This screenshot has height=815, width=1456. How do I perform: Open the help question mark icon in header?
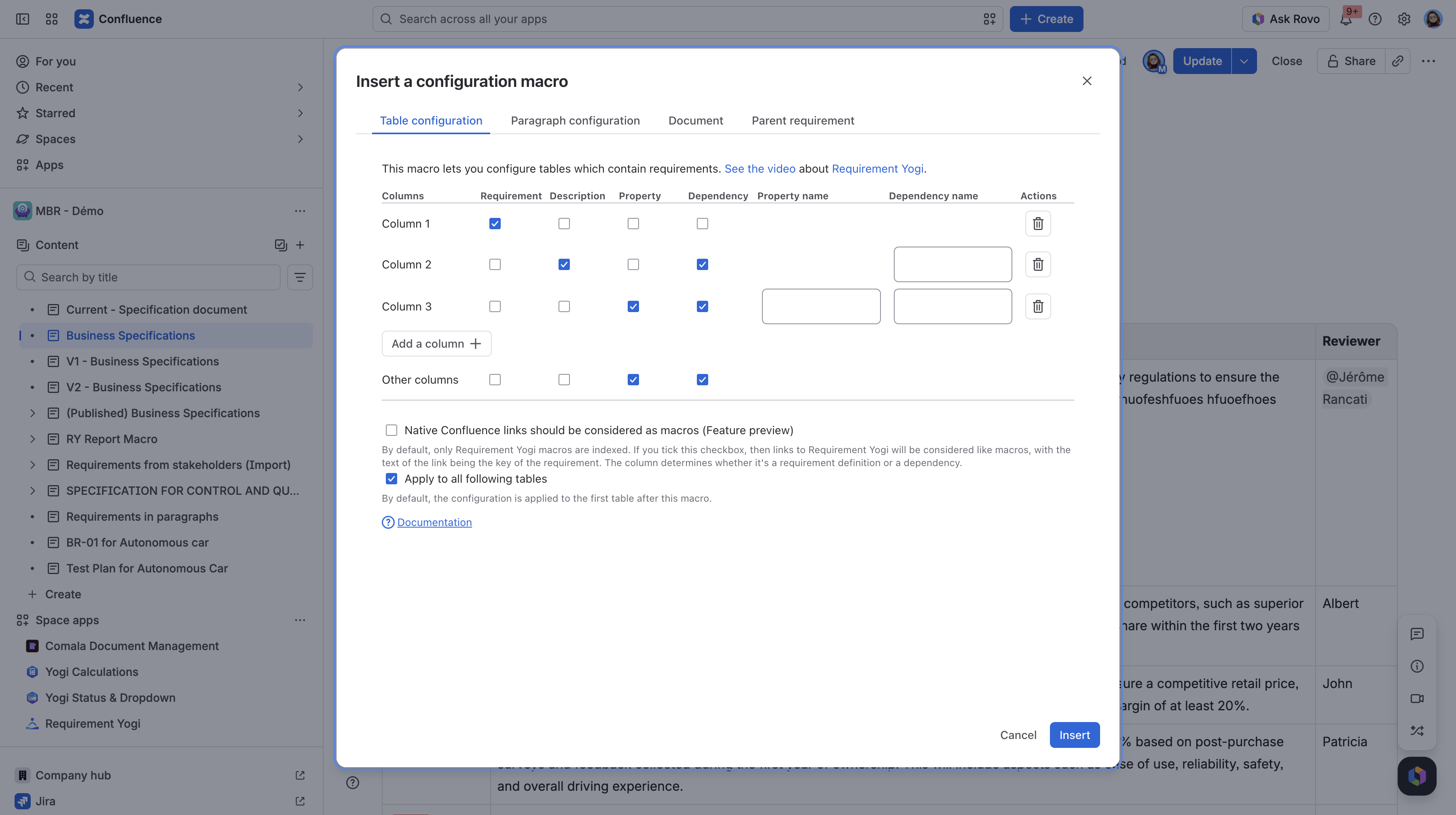pos(1375,19)
